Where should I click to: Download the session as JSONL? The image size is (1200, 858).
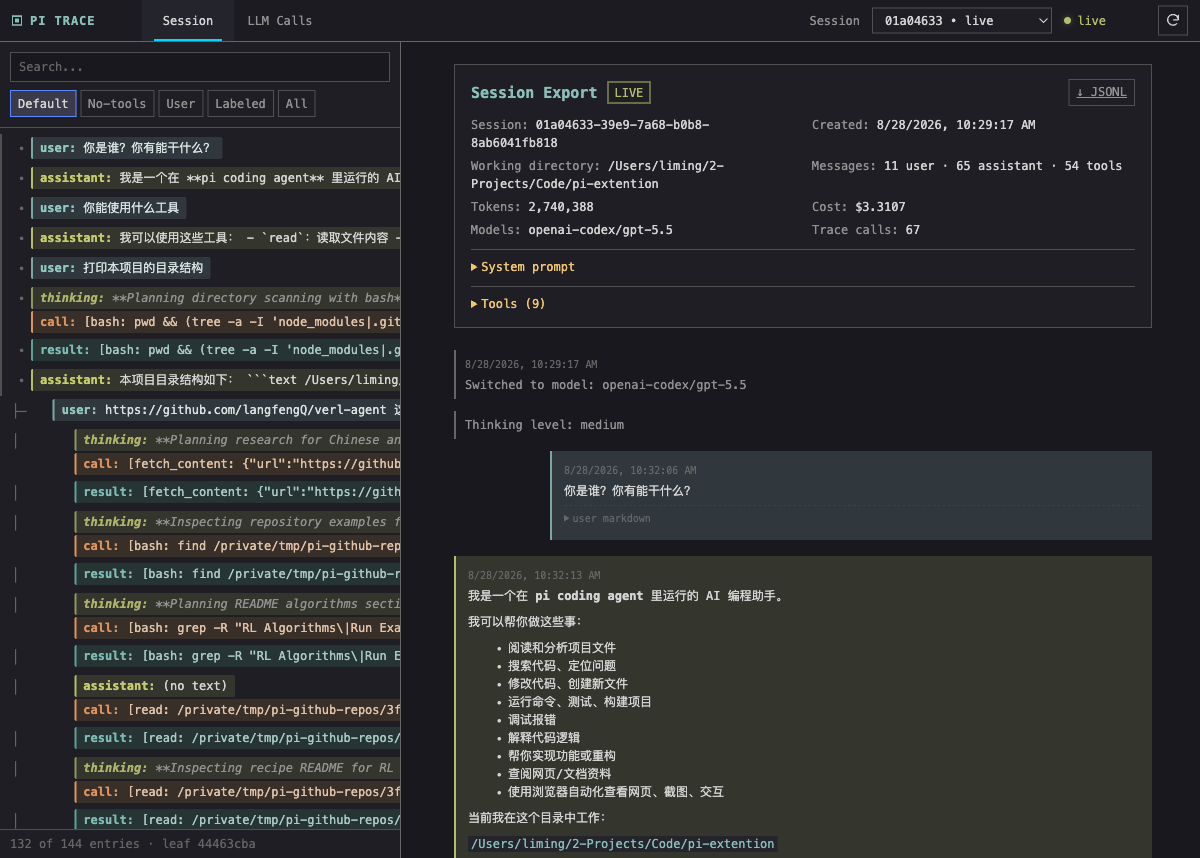pos(1101,92)
